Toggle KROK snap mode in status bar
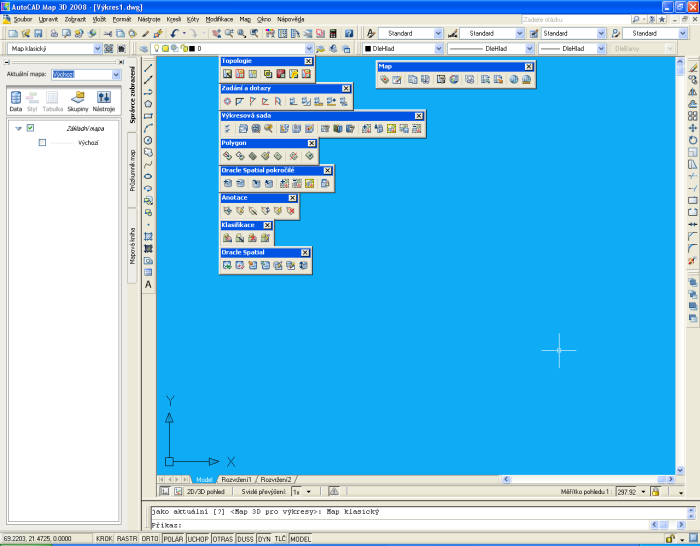700x546 pixels. 104,539
